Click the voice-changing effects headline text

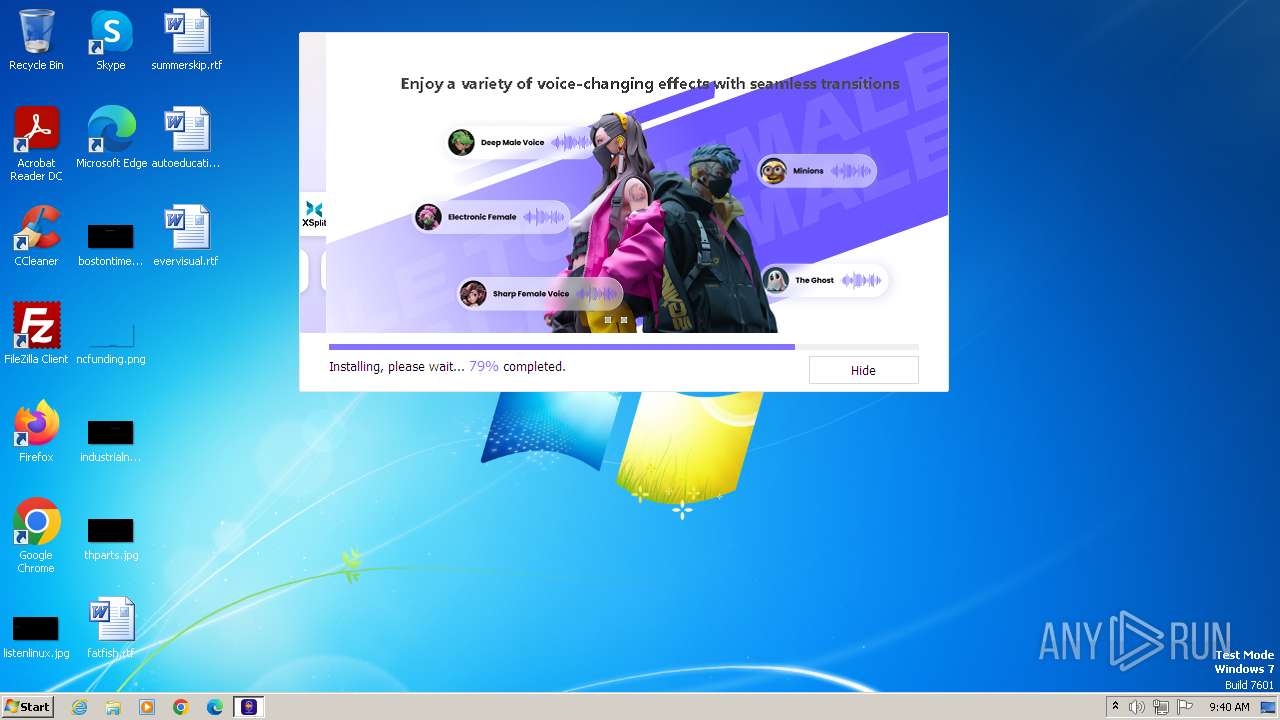[650, 84]
